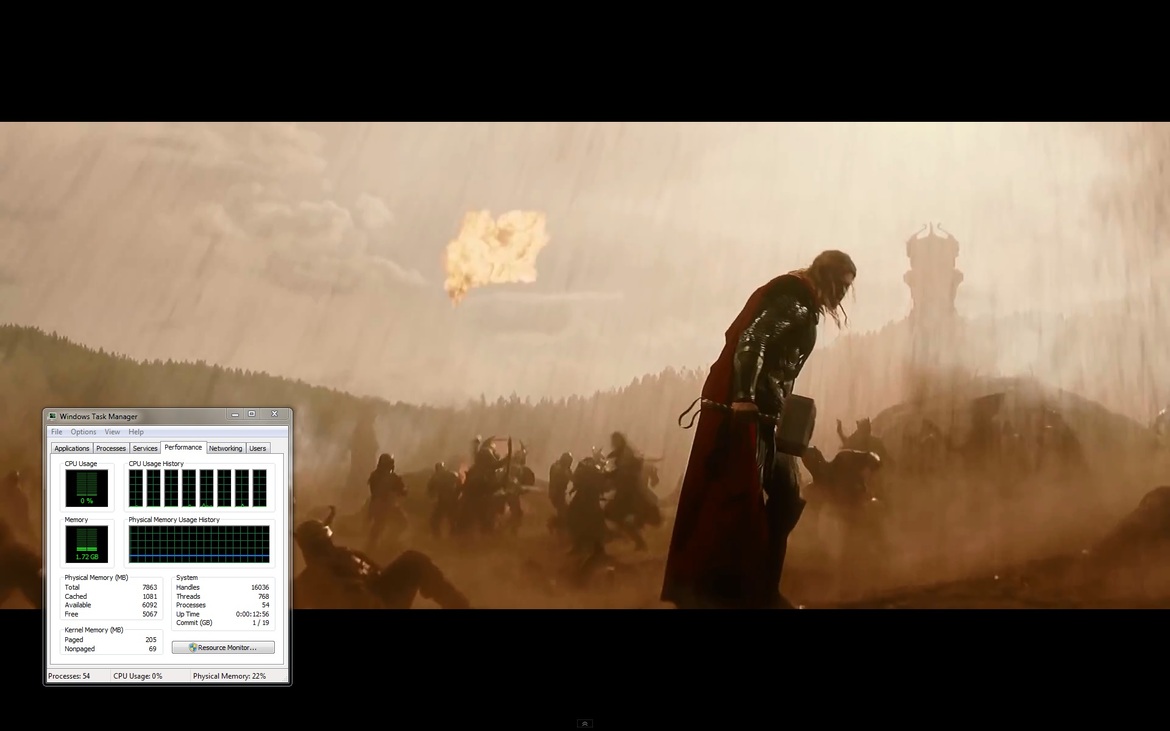Open the Options menu in Task Manager
Screen dimensions: 1170x731
84,432
